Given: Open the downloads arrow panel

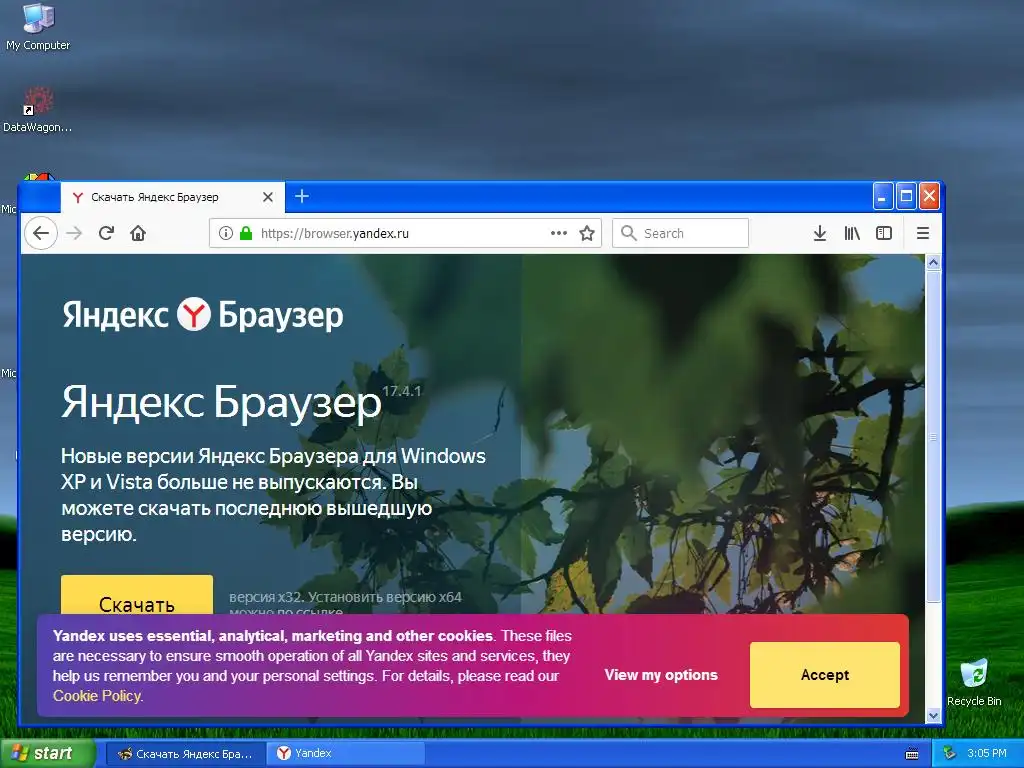Looking at the screenshot, I should click(820, 233).
